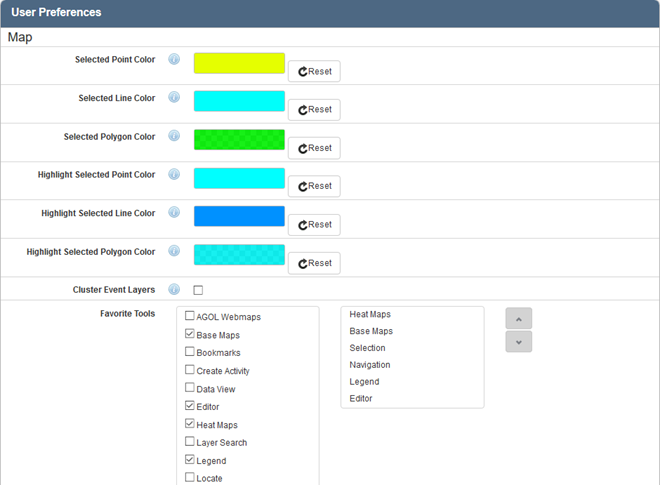Show info for Highlight Selected Line Color
This screenshot has height=485, width=660.
pos(174,213)
